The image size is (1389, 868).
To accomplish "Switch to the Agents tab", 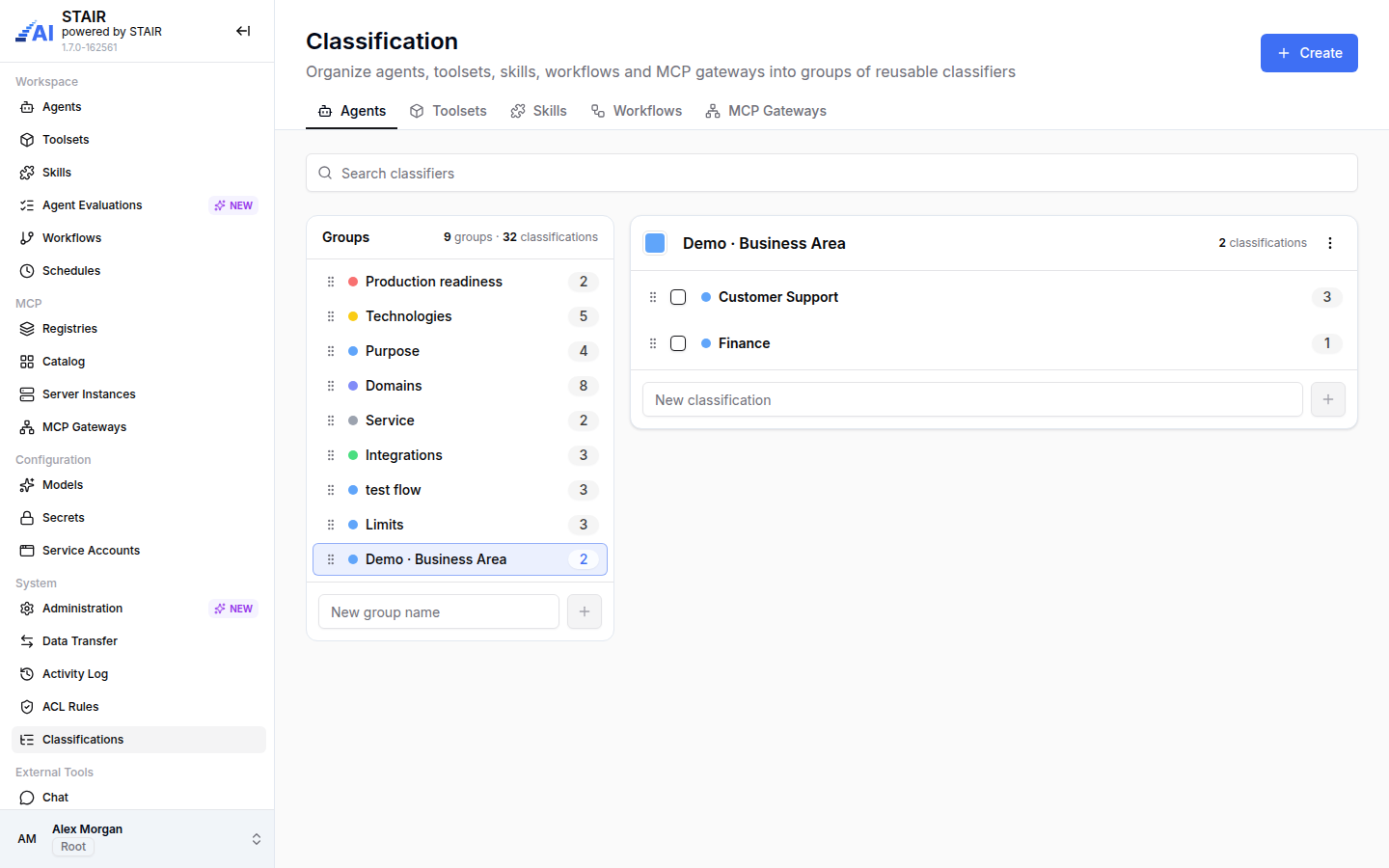I will point(352,111).
